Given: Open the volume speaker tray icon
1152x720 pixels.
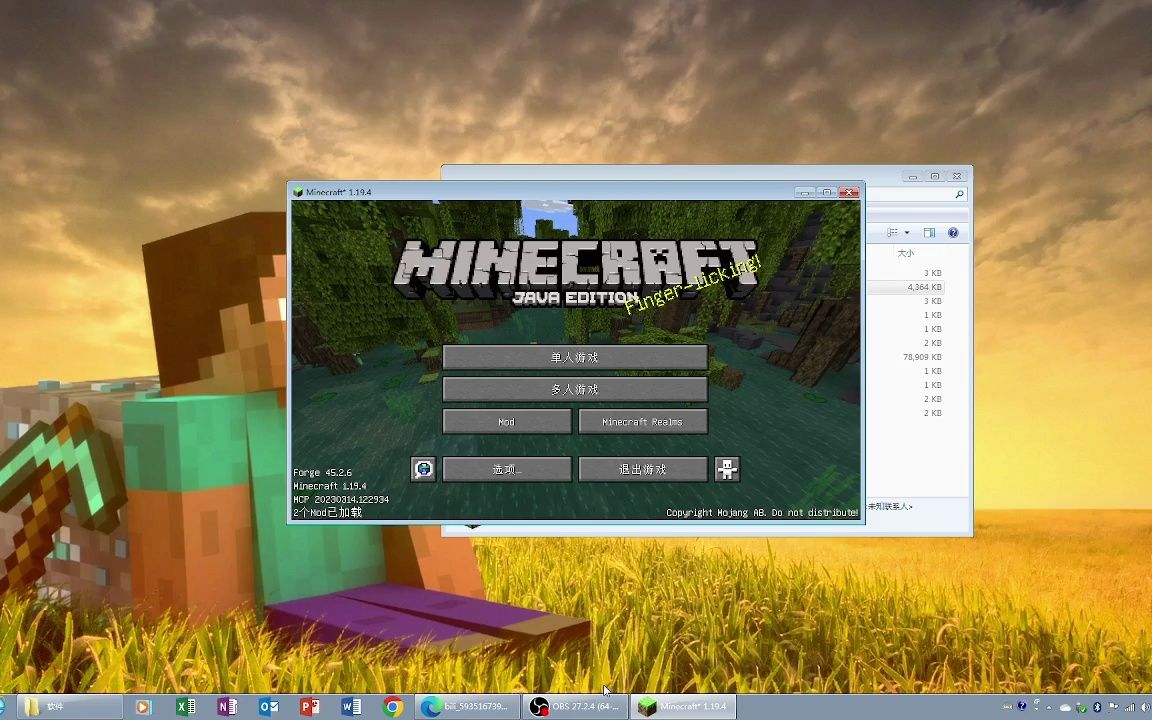Looking at the screenshot, I should click(x=1145, y=707).
